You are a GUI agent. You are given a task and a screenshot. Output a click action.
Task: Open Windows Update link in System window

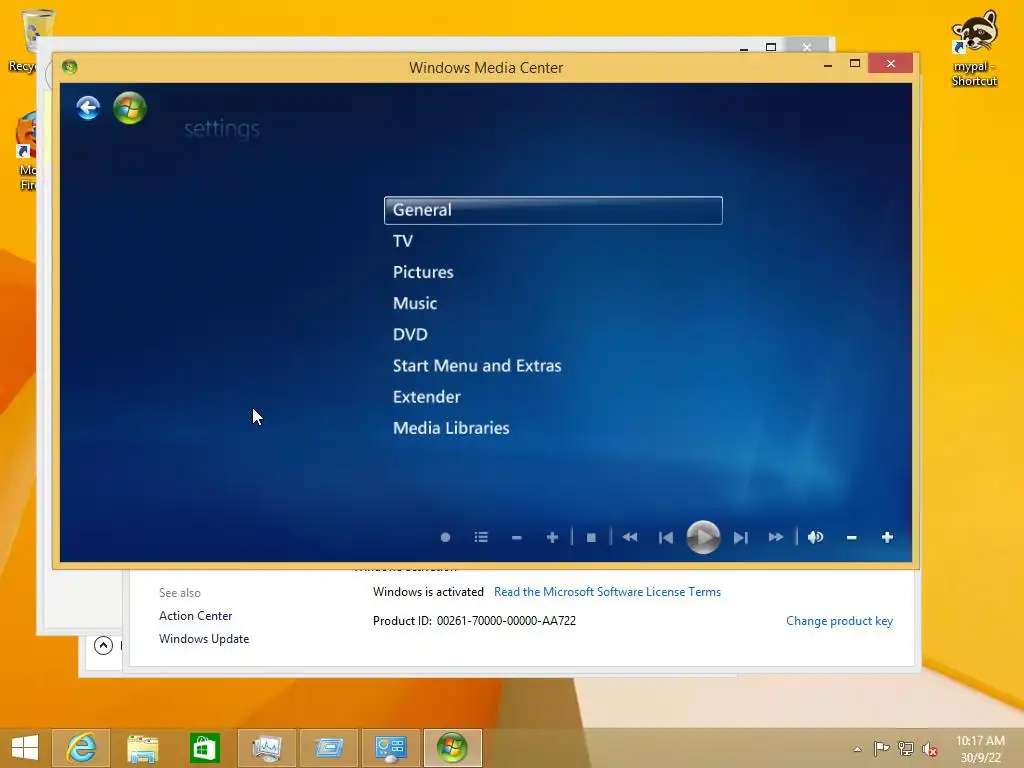(204, 639)
